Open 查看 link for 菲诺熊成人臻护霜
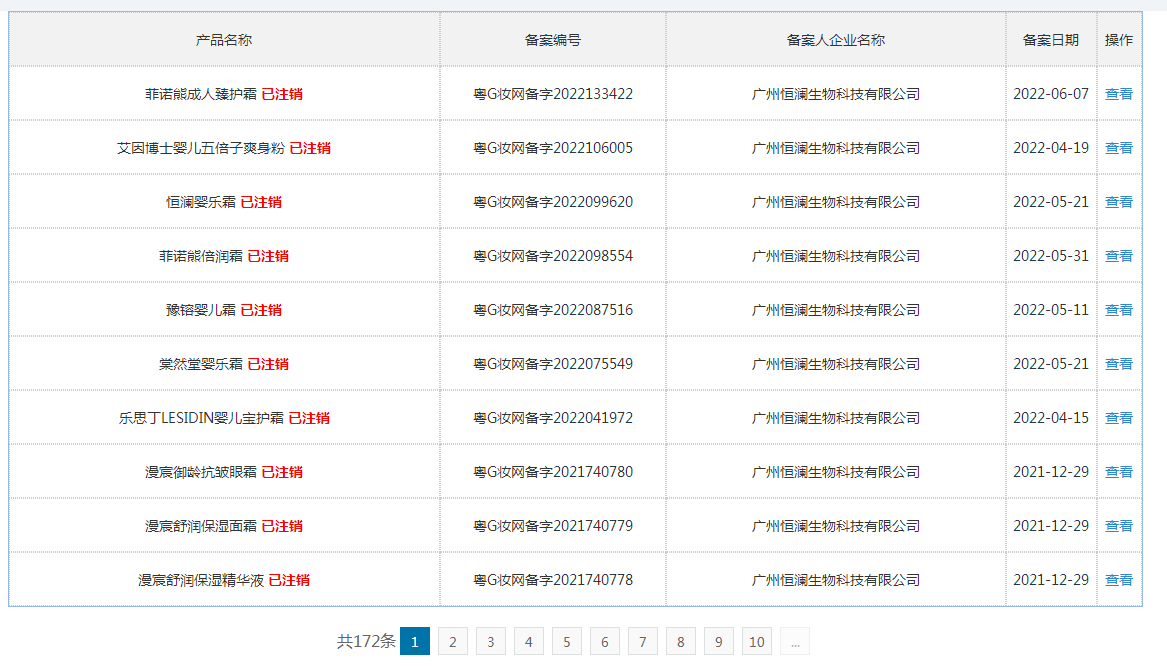The height and width of the screenshot is (666, 1167). (1119, 94)
